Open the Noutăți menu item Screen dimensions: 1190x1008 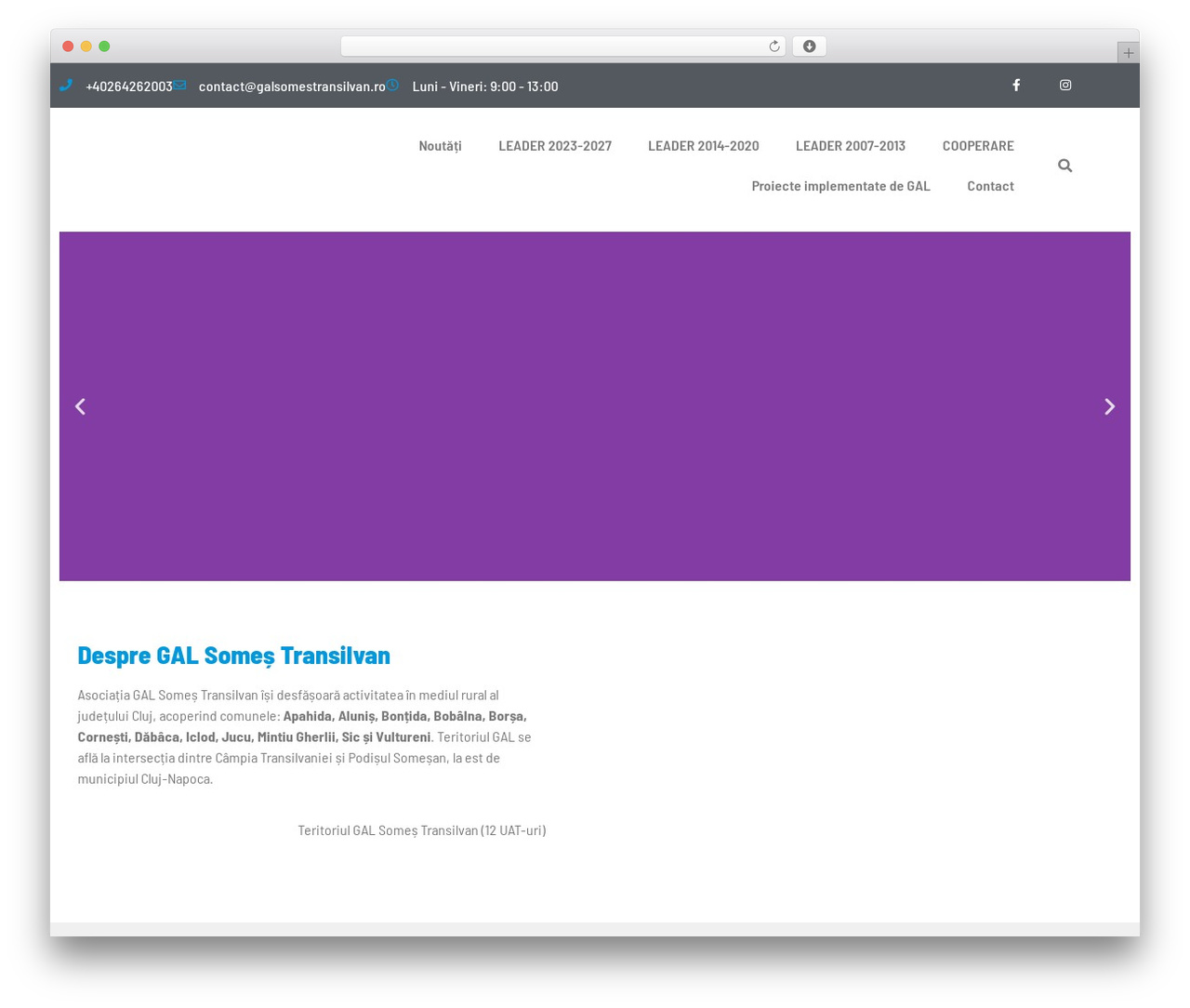440,146
